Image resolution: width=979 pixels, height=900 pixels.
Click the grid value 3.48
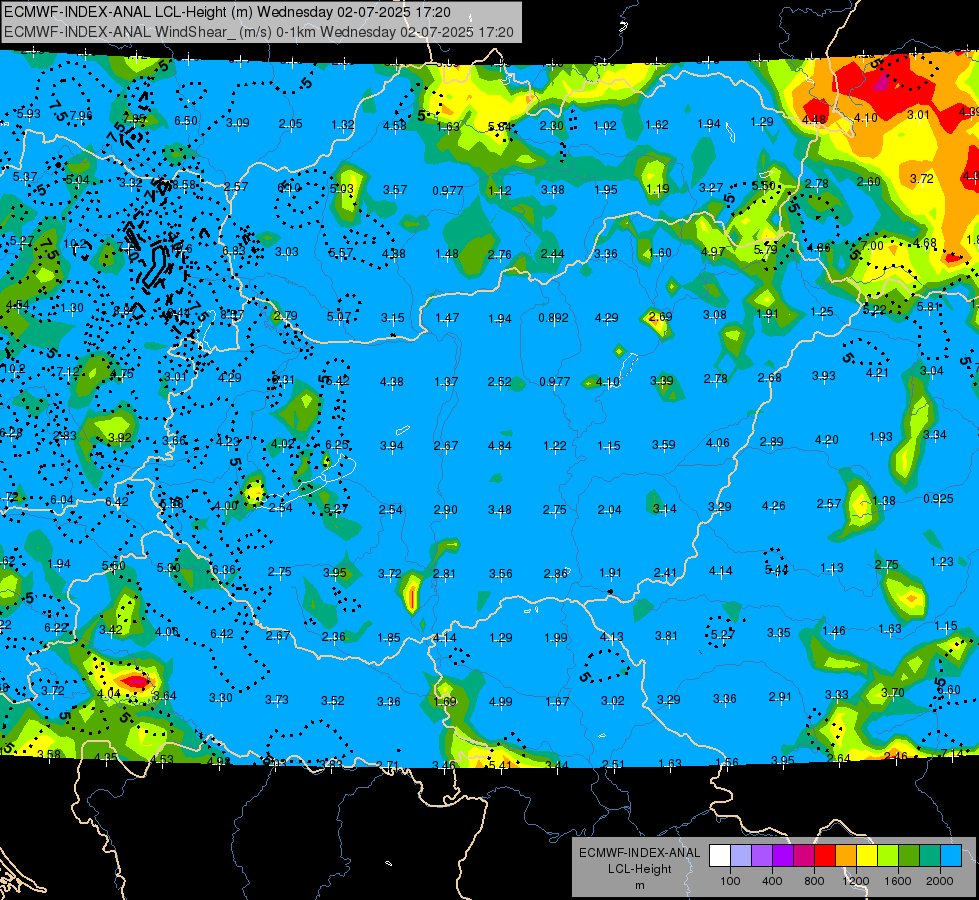pyautogui.click(x=499, y=510)
